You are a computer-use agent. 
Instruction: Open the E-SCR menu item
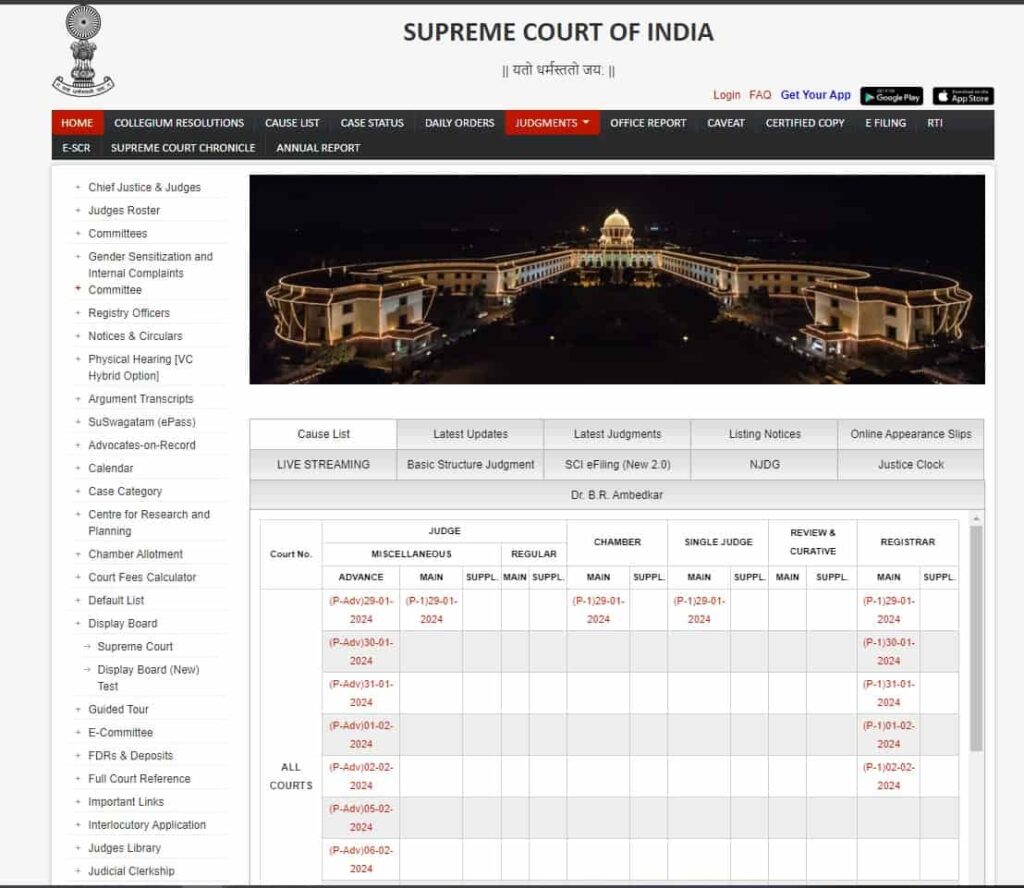pyautogui.click(x=76, y=147)
